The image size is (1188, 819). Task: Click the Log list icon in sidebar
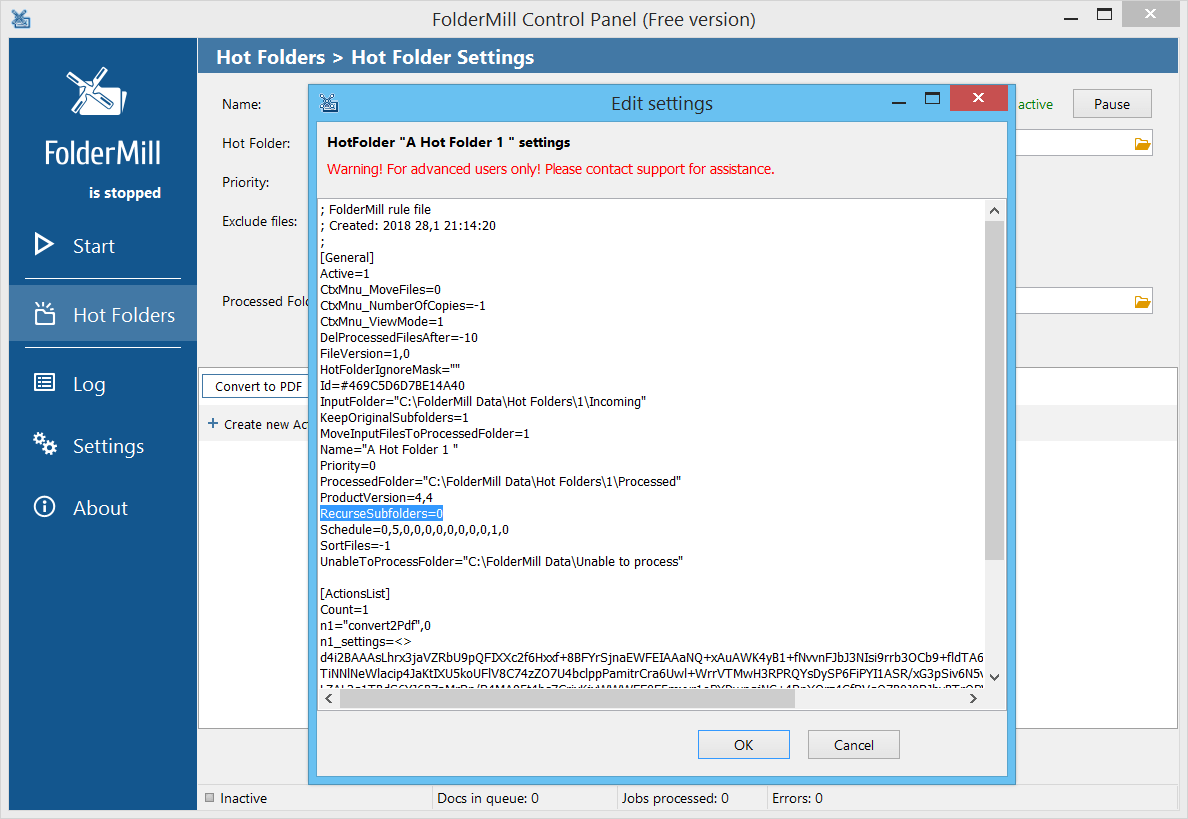pos(45,383)
